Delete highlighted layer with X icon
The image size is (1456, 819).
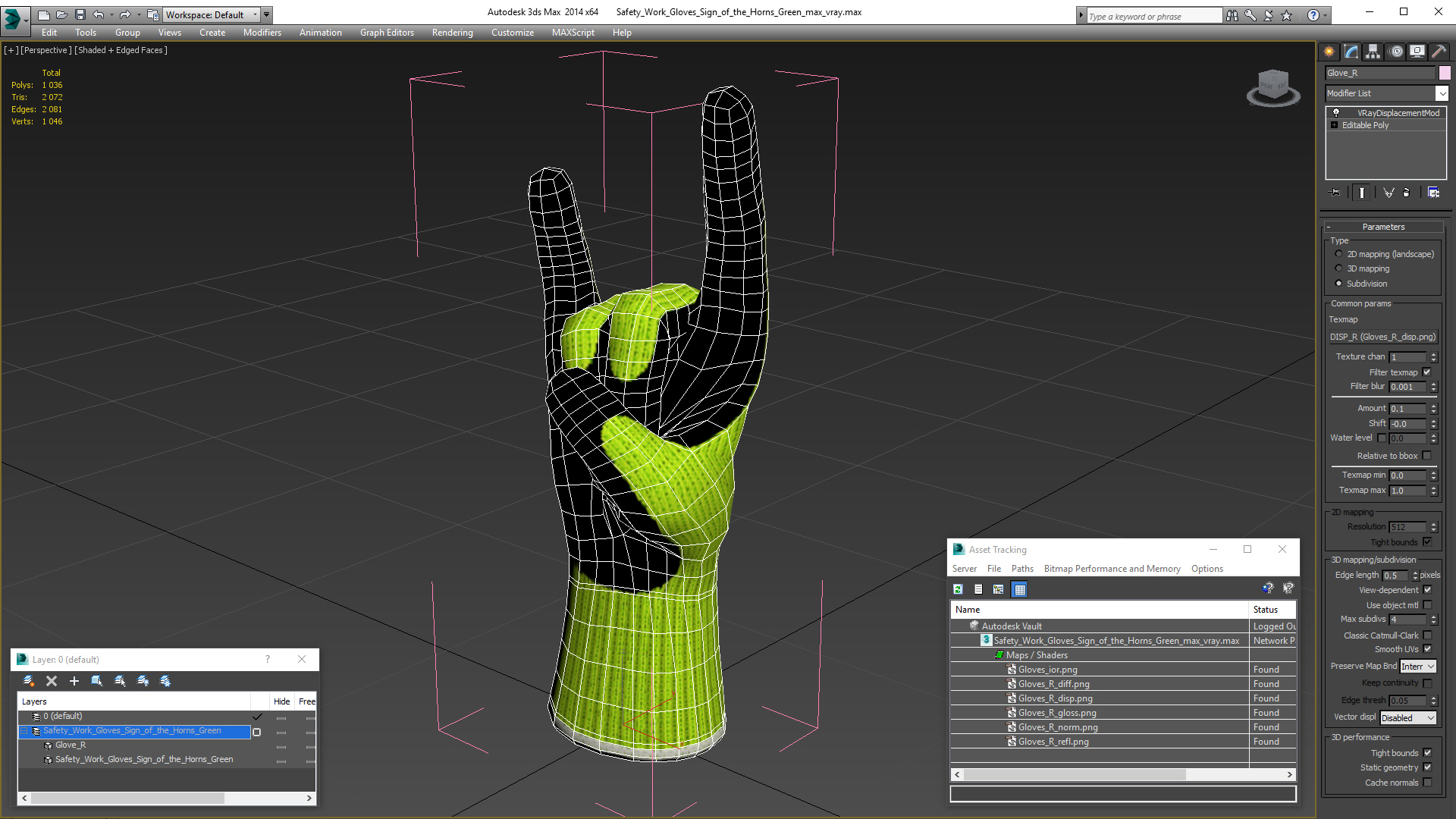[x=52, y=681]
